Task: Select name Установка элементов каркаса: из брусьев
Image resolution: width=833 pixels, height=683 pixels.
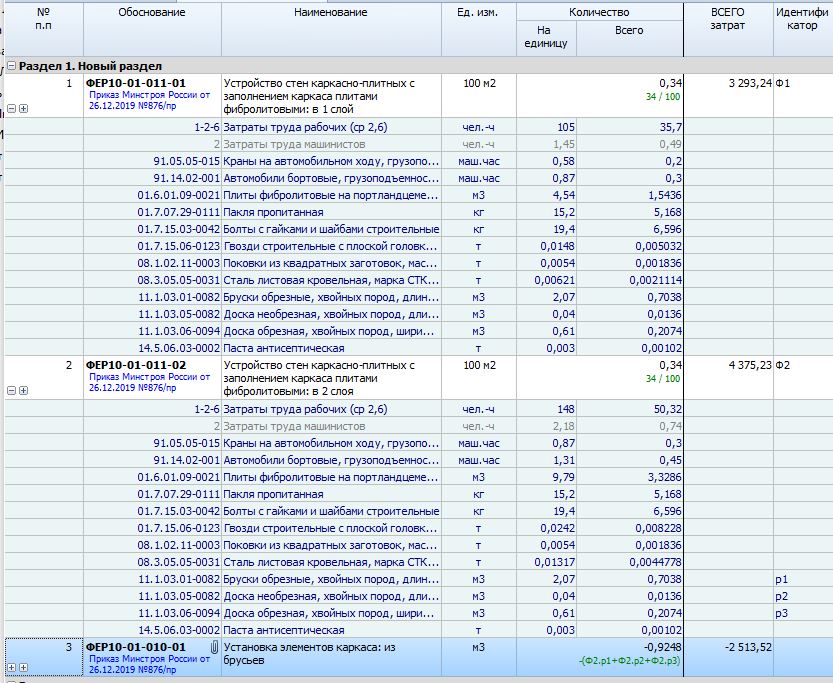Action: click(310, 654)
